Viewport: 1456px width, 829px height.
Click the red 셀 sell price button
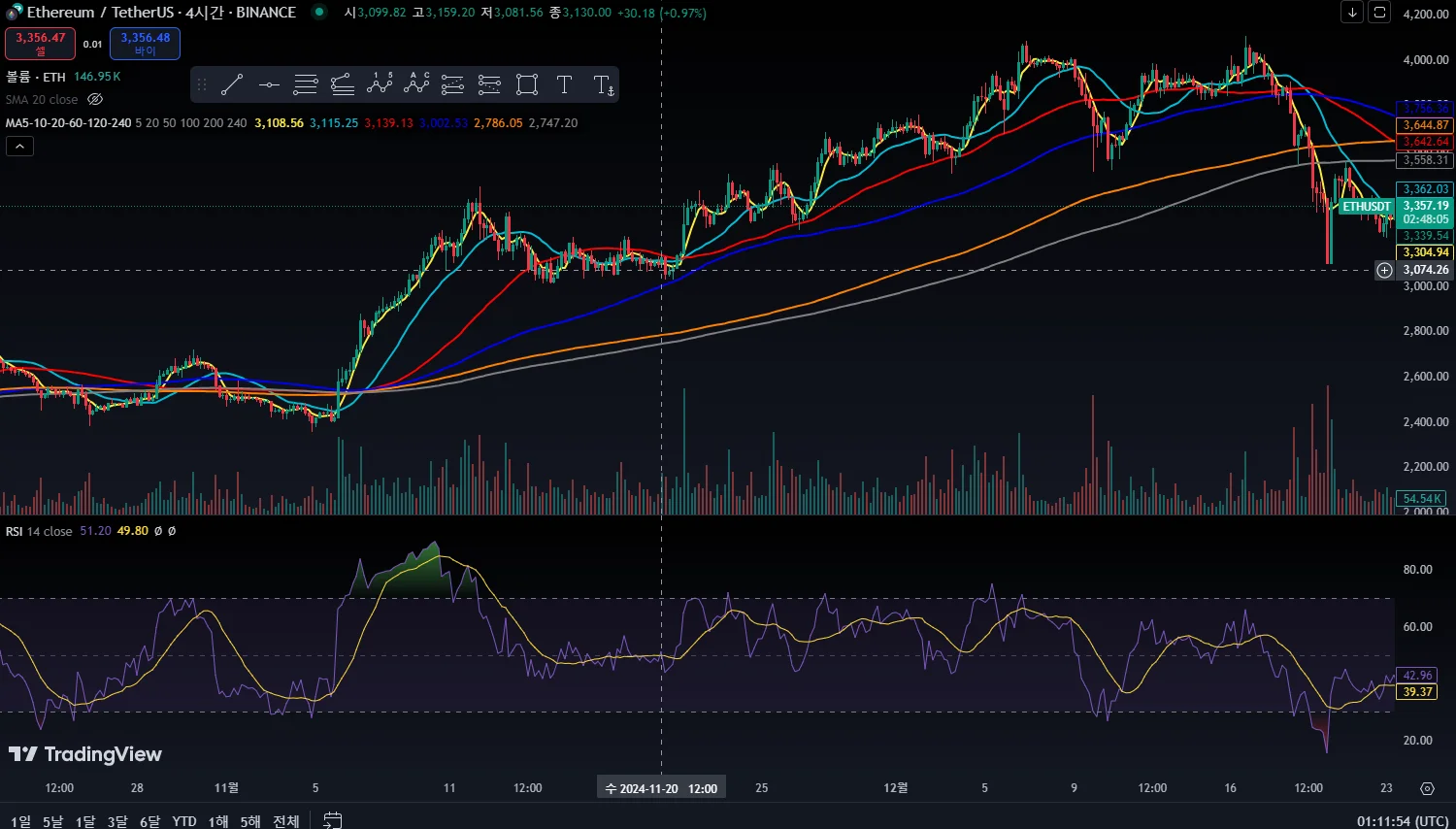[x=40, y=44]
